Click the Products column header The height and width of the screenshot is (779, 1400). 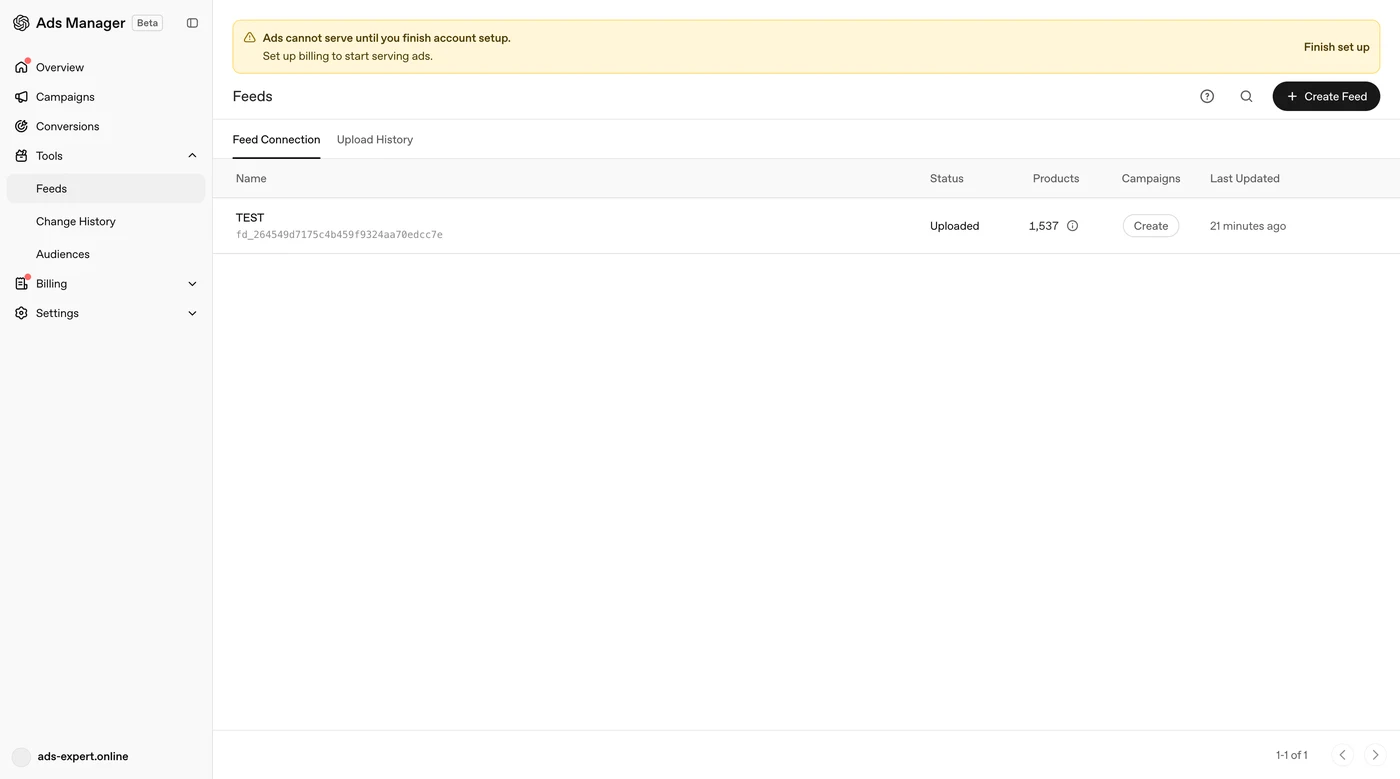click(1056, 179)
